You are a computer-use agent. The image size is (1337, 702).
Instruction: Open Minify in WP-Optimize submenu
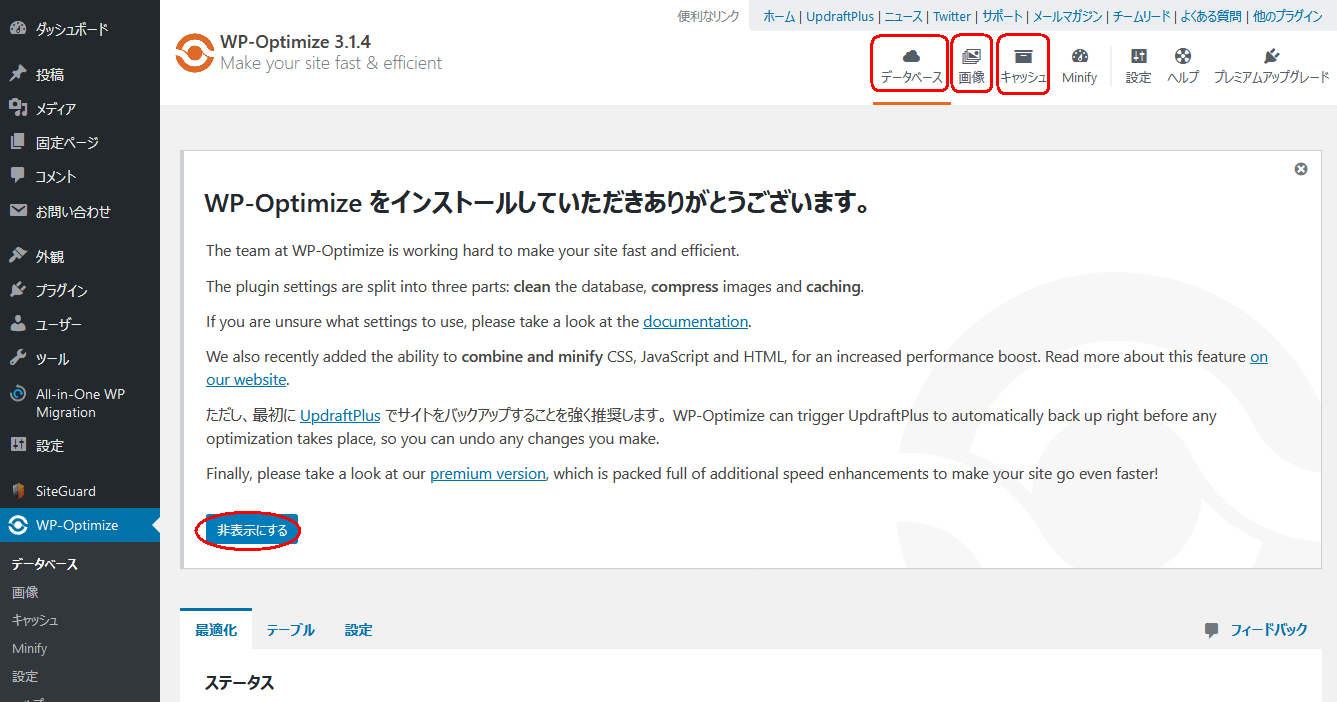click(30, 648)
